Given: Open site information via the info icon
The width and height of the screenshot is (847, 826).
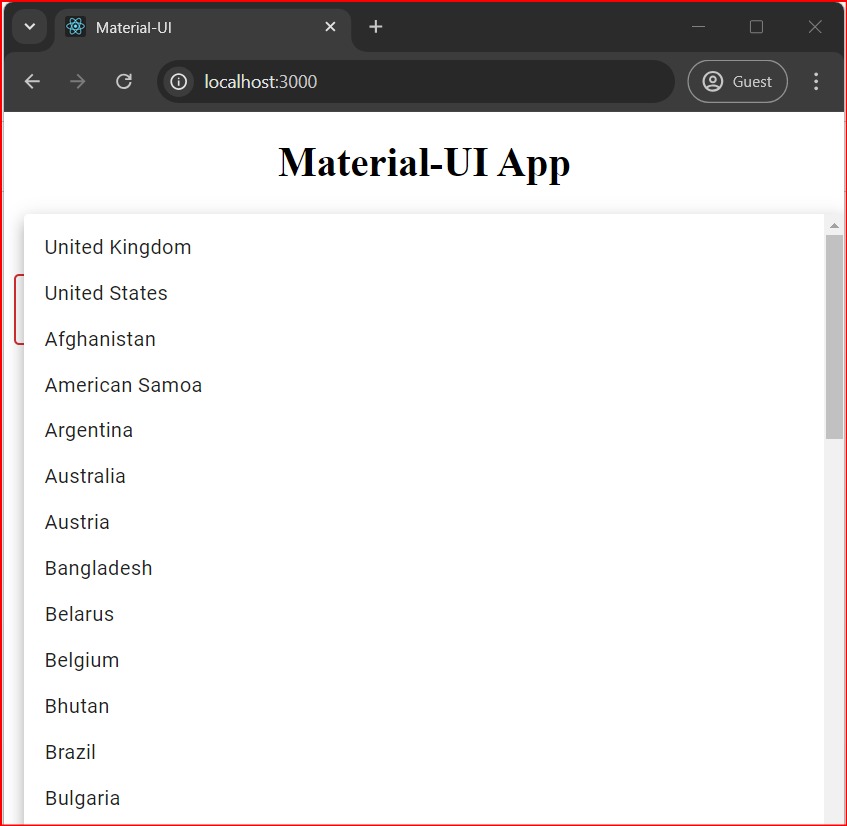Looking at the screenshot, I should (x=177, y=81).
